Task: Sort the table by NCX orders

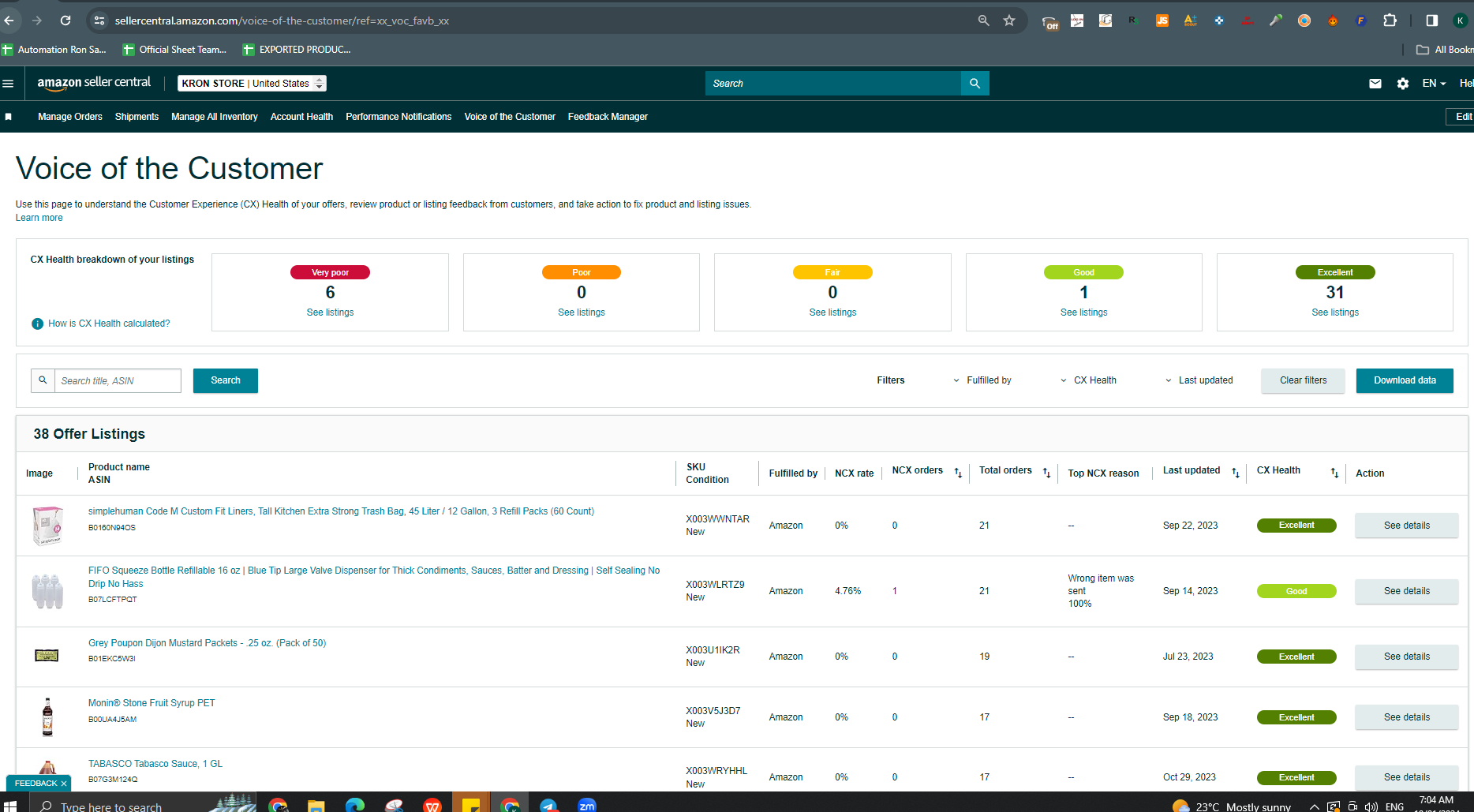Action: click(958, 473)
